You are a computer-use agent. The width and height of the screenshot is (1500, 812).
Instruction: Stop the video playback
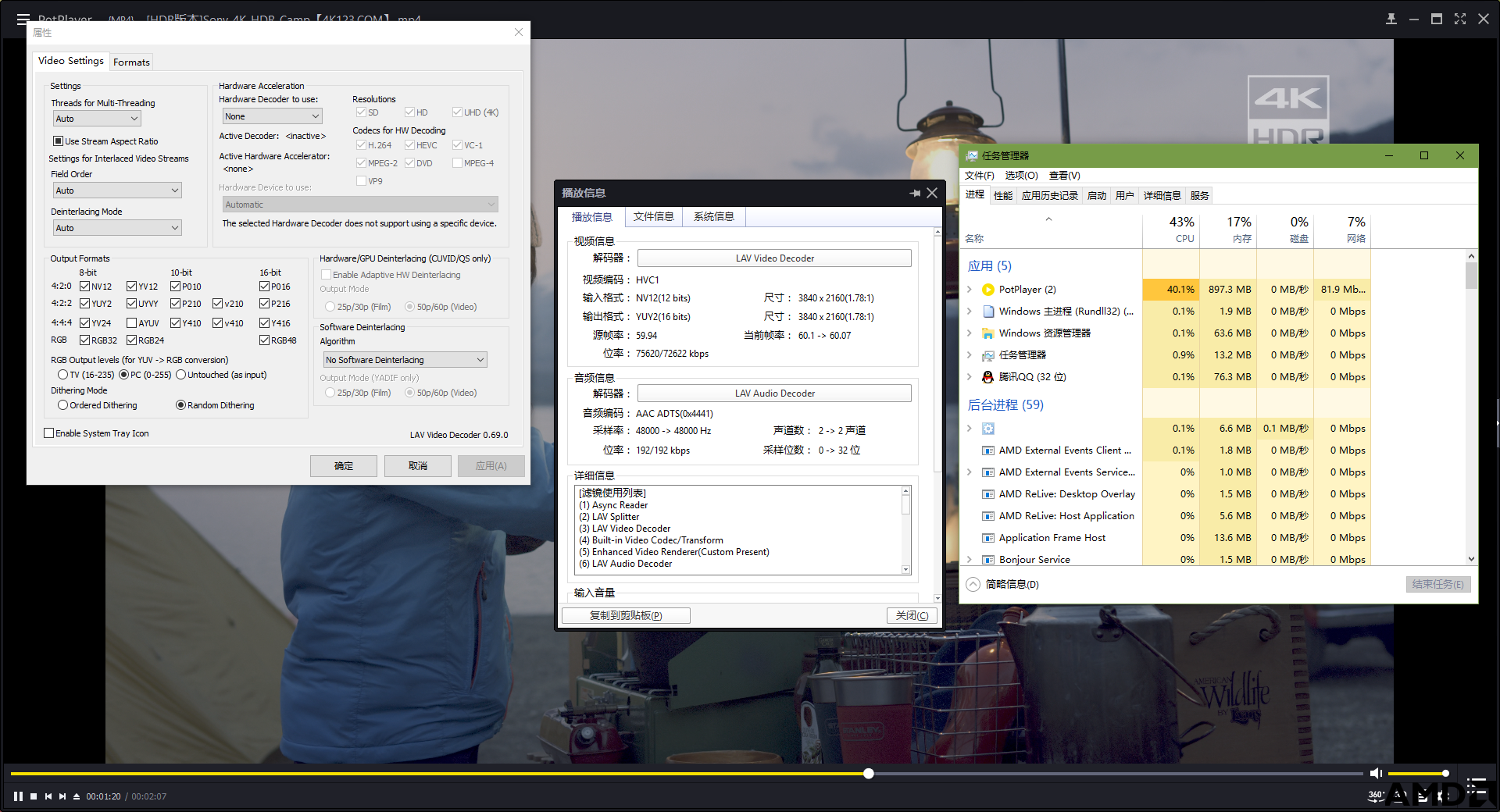coord(34,796)
